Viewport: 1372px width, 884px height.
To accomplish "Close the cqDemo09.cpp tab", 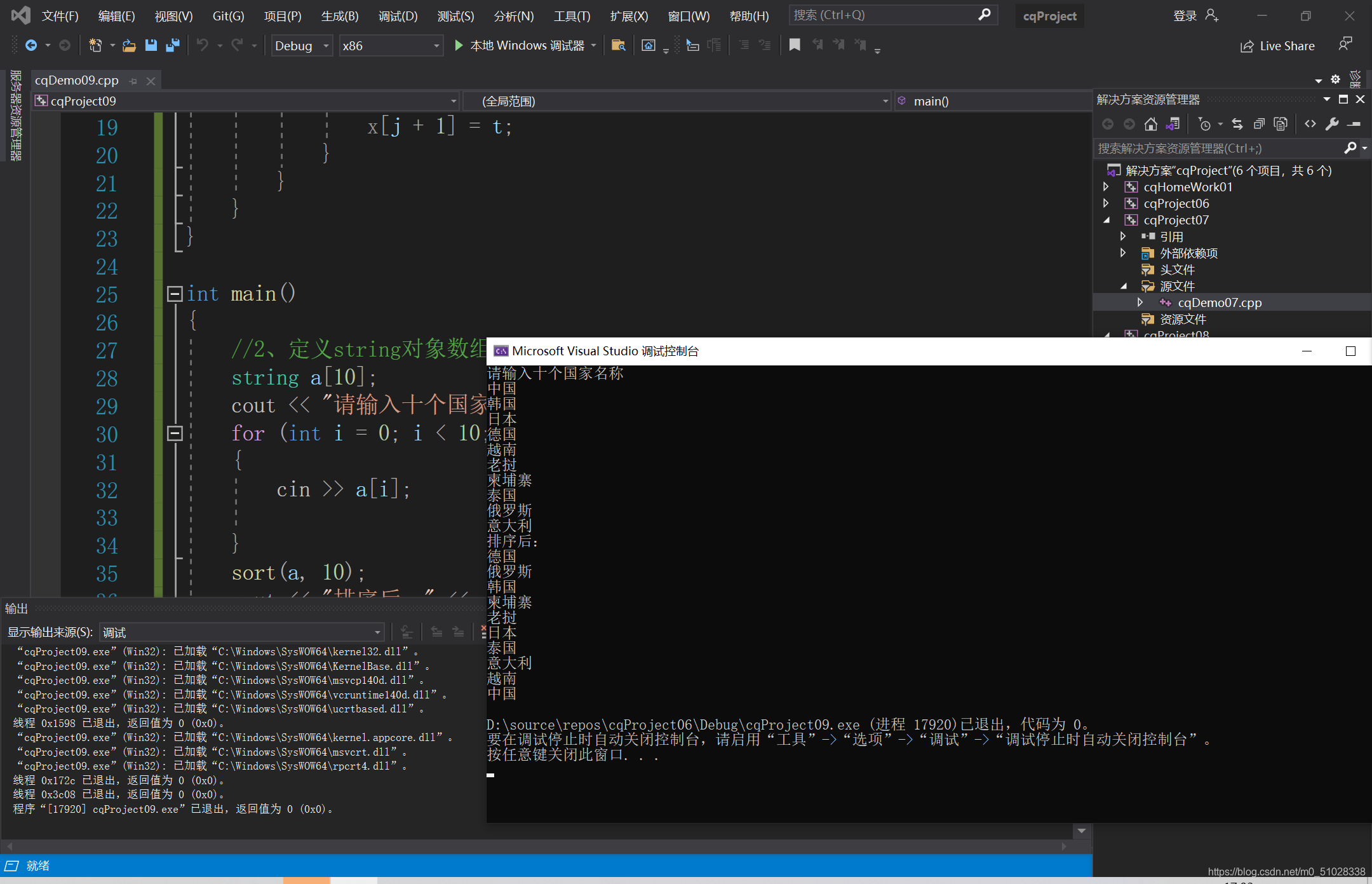I will tap(151, 81).
